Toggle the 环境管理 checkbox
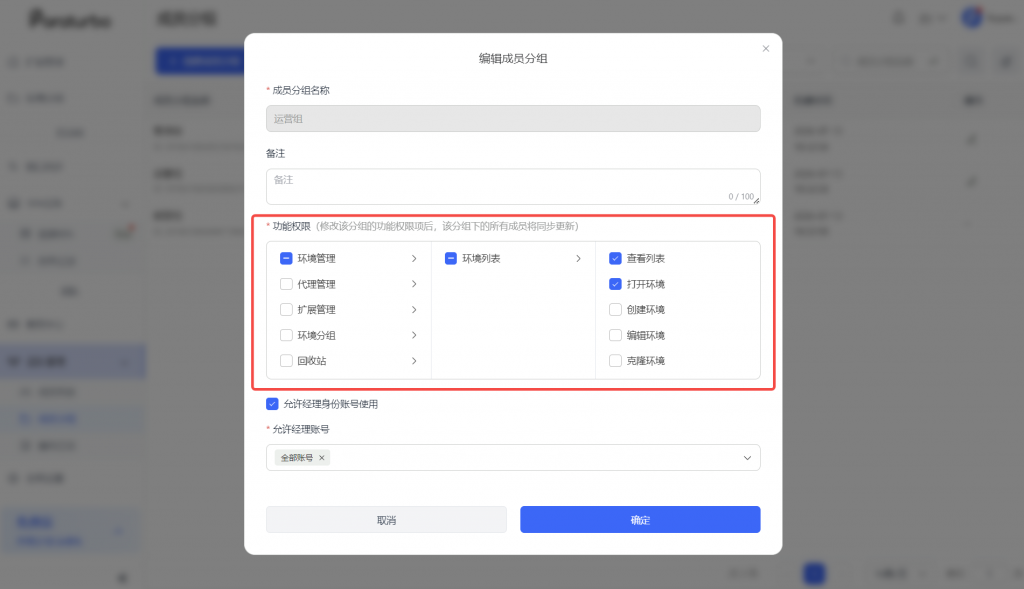The image size is (1024, 589). tap(286, 259)
